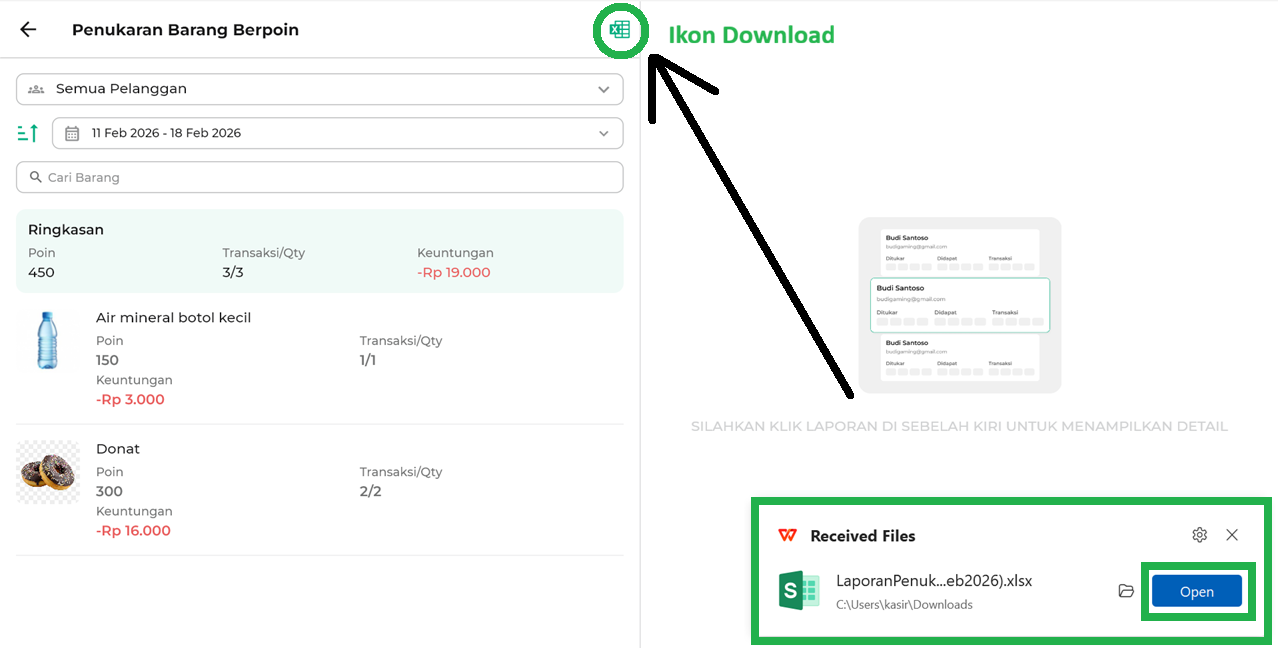
Task: Select the Donat product image
Action: coord(48,472)
